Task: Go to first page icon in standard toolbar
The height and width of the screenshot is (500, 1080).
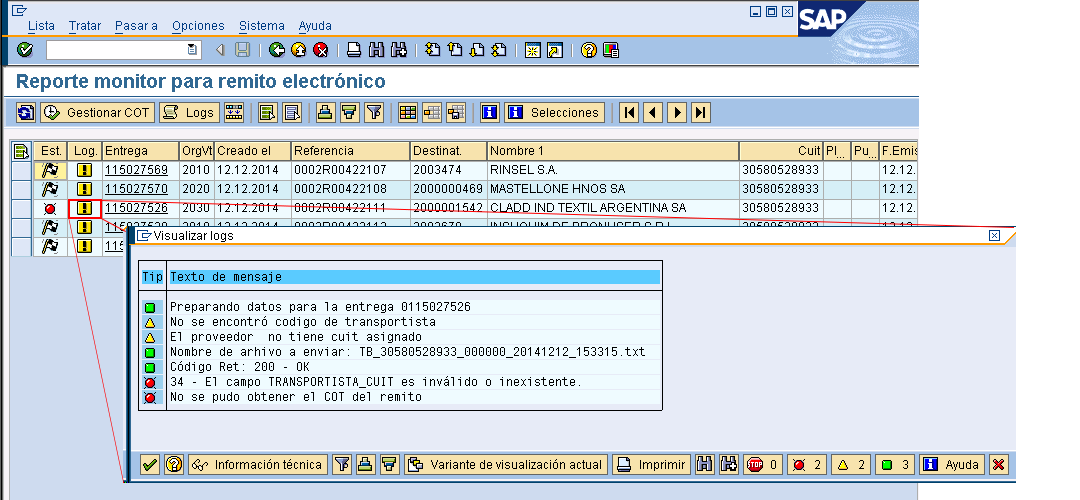Action: (x=432, y=50)
